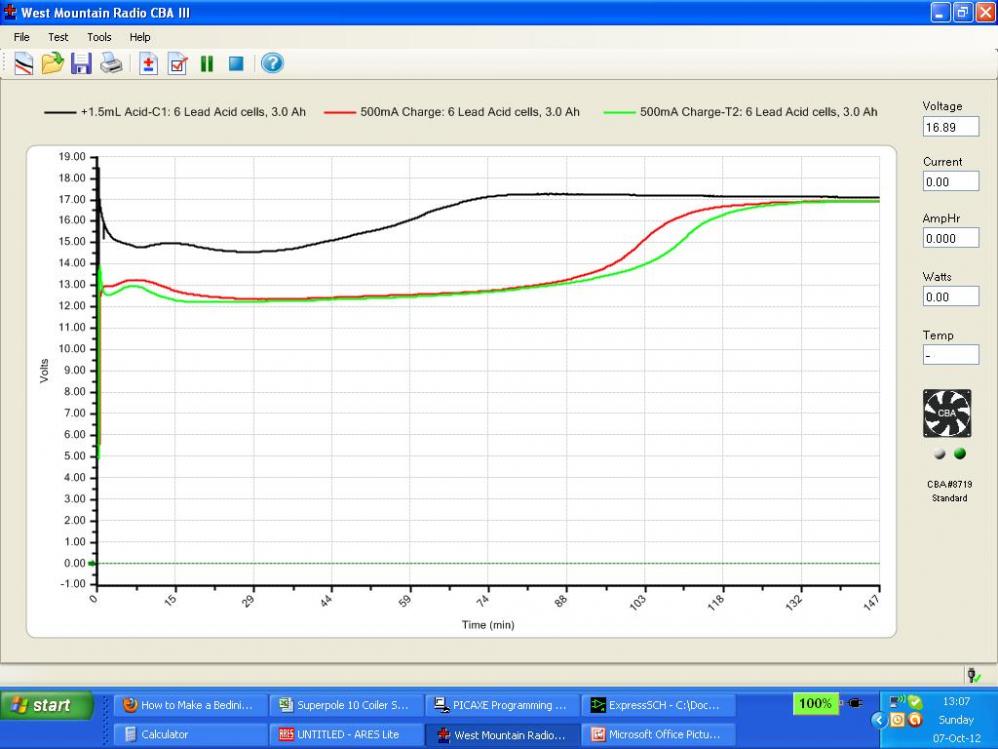998x749 pixels.
Task: Switch to Microsoft Office Picture taskbar item
Action: click(657, 734)
